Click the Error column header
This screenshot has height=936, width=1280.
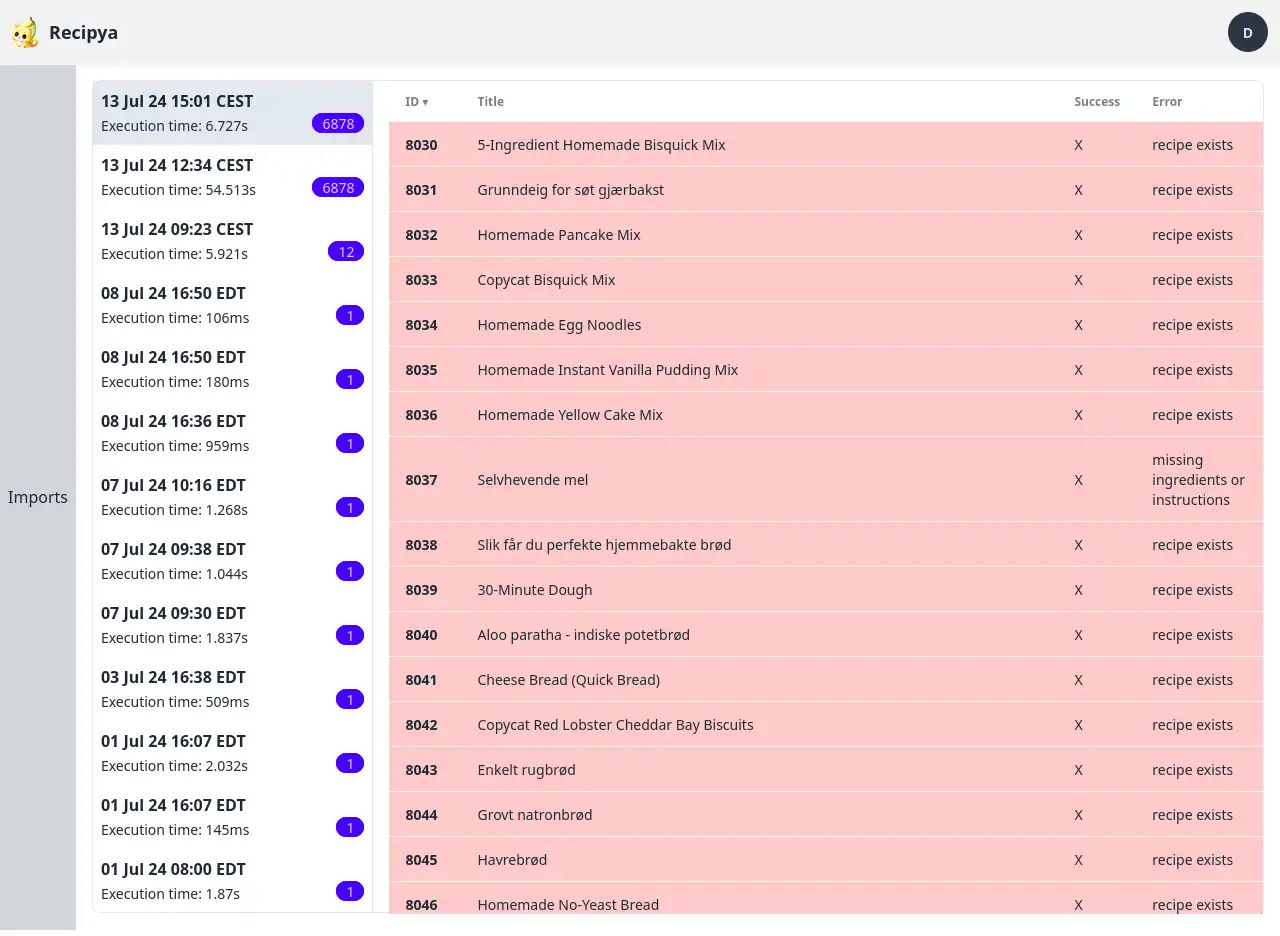[x=1166, y=102]
